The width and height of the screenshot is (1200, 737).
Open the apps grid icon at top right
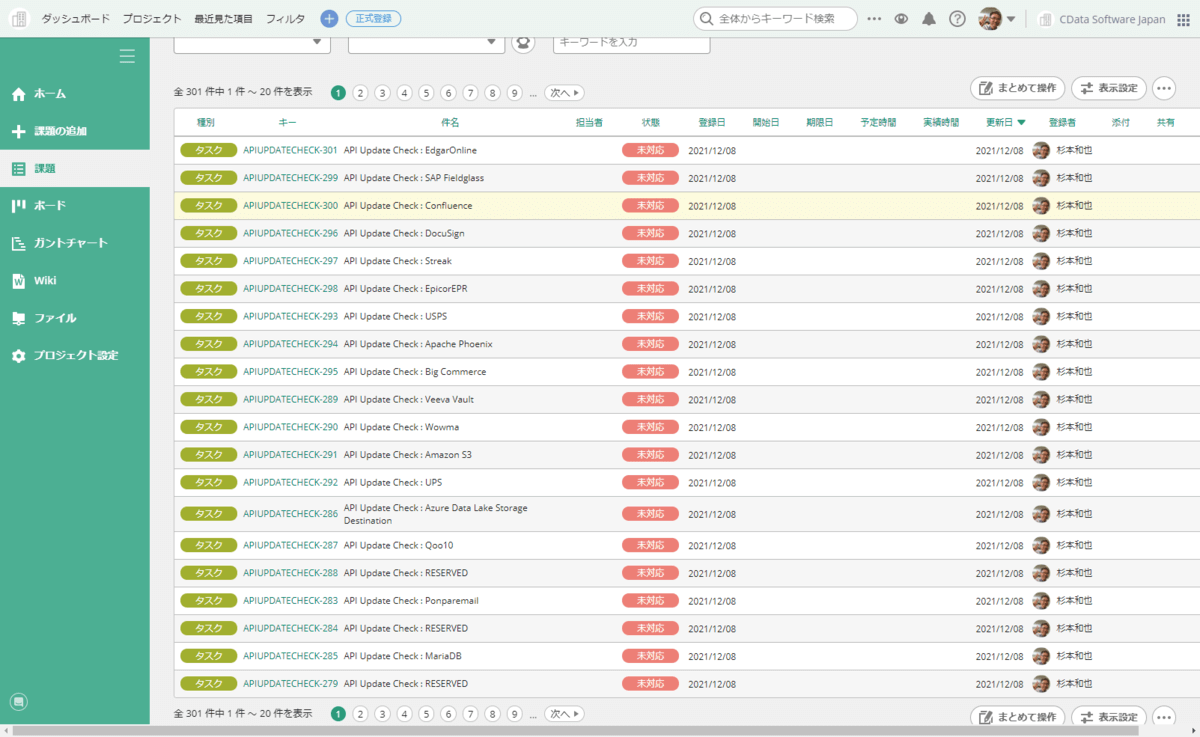click(1183, 19)
